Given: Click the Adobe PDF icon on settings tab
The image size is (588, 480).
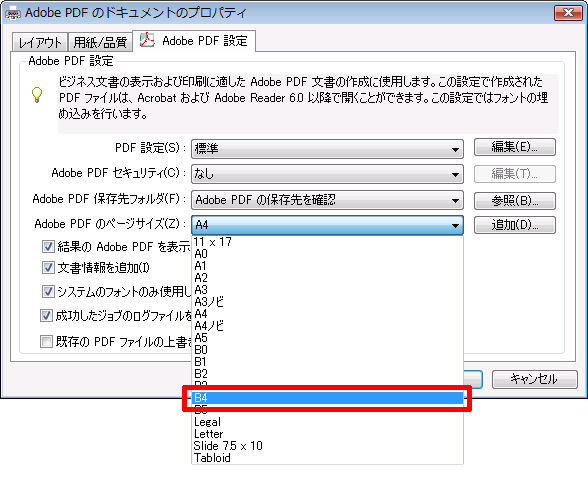Looking at the screenshot, I should (x=147, y=40).
